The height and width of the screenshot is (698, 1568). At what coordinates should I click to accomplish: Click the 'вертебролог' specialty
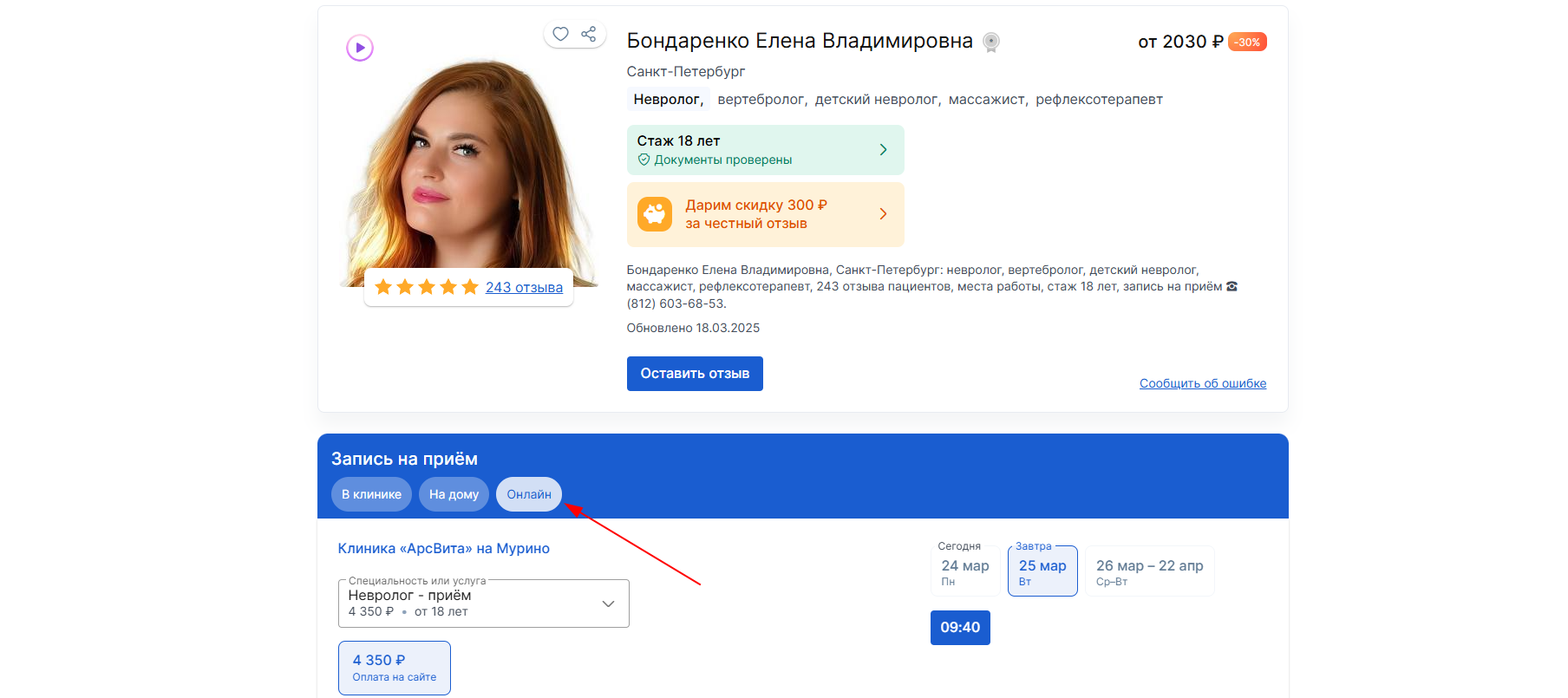pyautogui.click(x=762, y=100)
